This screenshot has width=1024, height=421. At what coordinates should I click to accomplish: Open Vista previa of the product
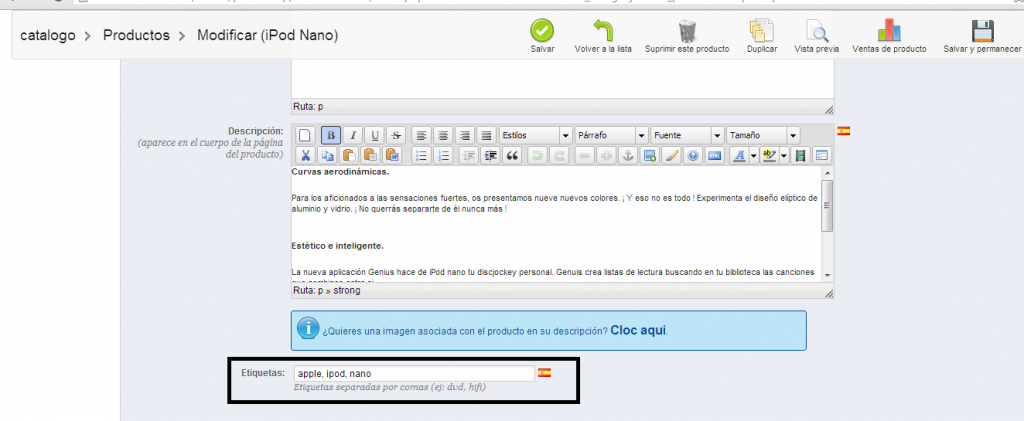pyautogui.click(x=817, y=31)
